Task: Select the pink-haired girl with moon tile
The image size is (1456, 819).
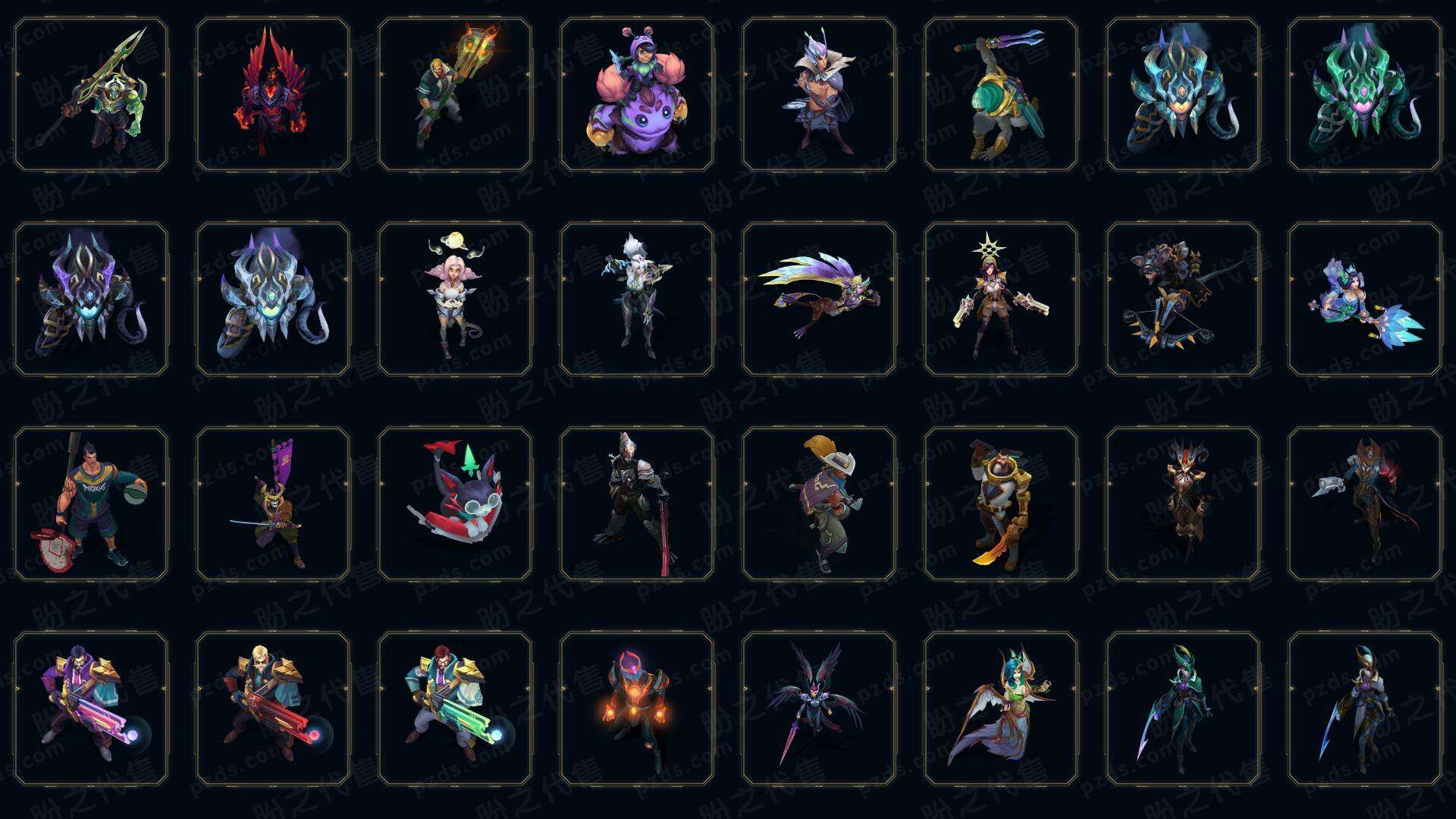Action: (455, 300)
